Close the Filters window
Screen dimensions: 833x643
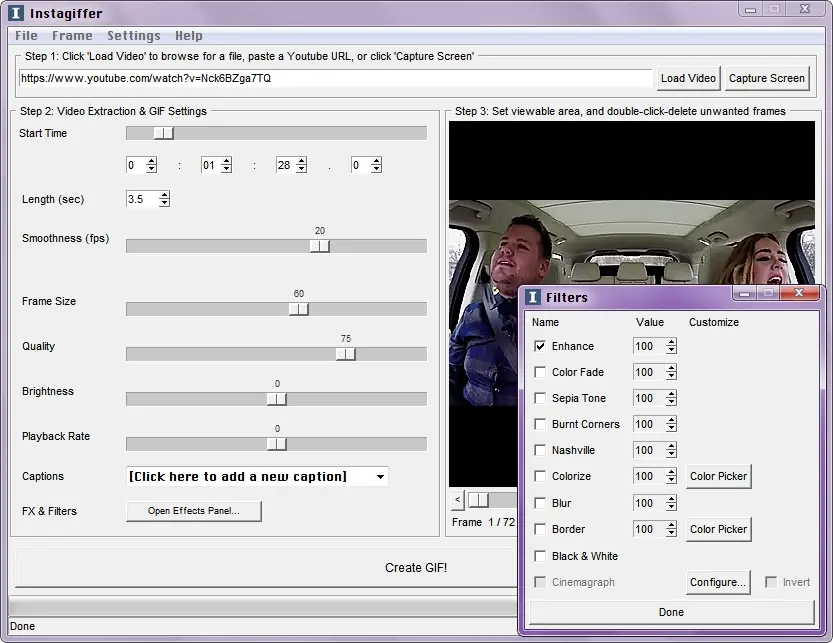(x=798, y=293)
